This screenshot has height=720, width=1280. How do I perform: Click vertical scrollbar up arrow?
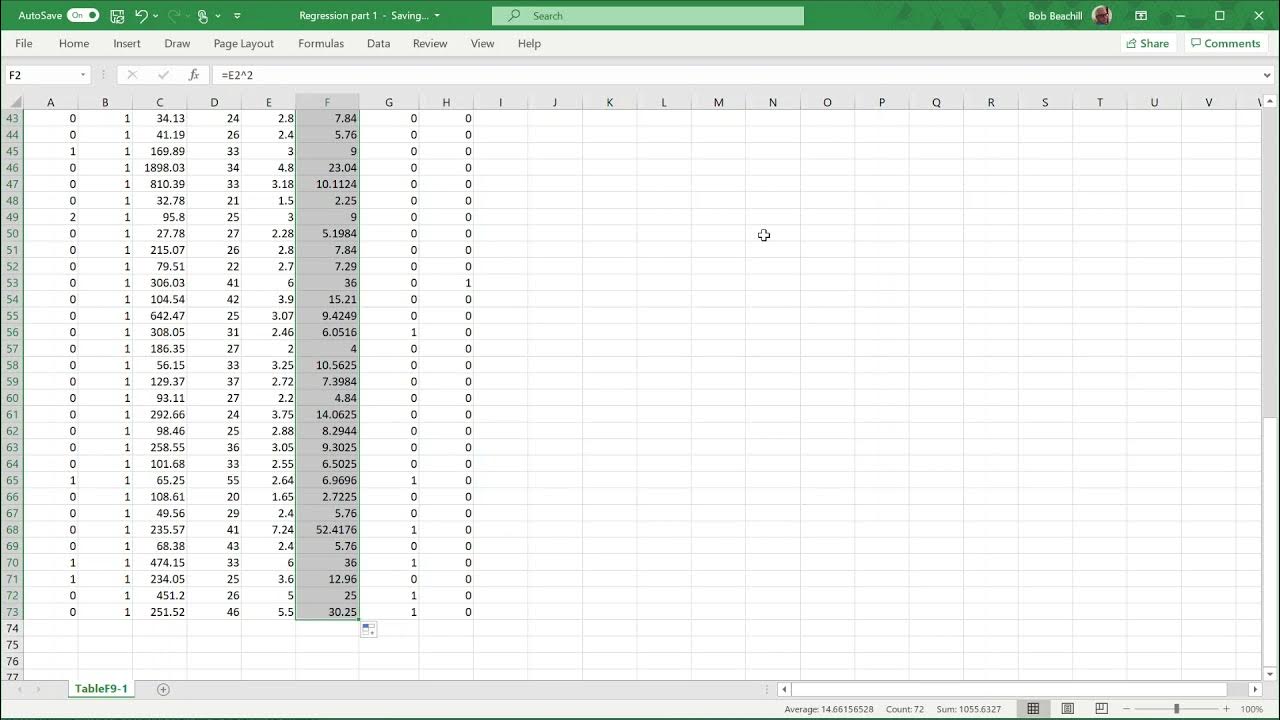[x=1271, y=101]
